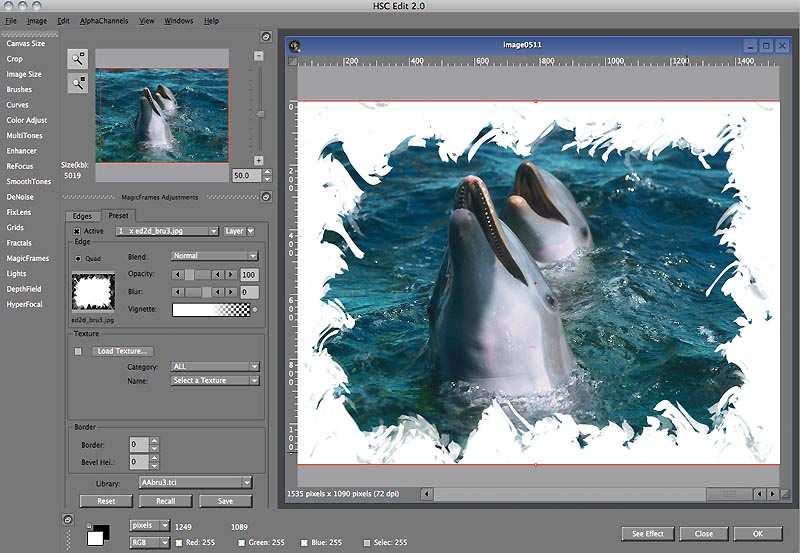The width and height of the screenshot is (800, 553).
Task: Click the upper magnifier zoom tool icon
Action: point(77,59)
